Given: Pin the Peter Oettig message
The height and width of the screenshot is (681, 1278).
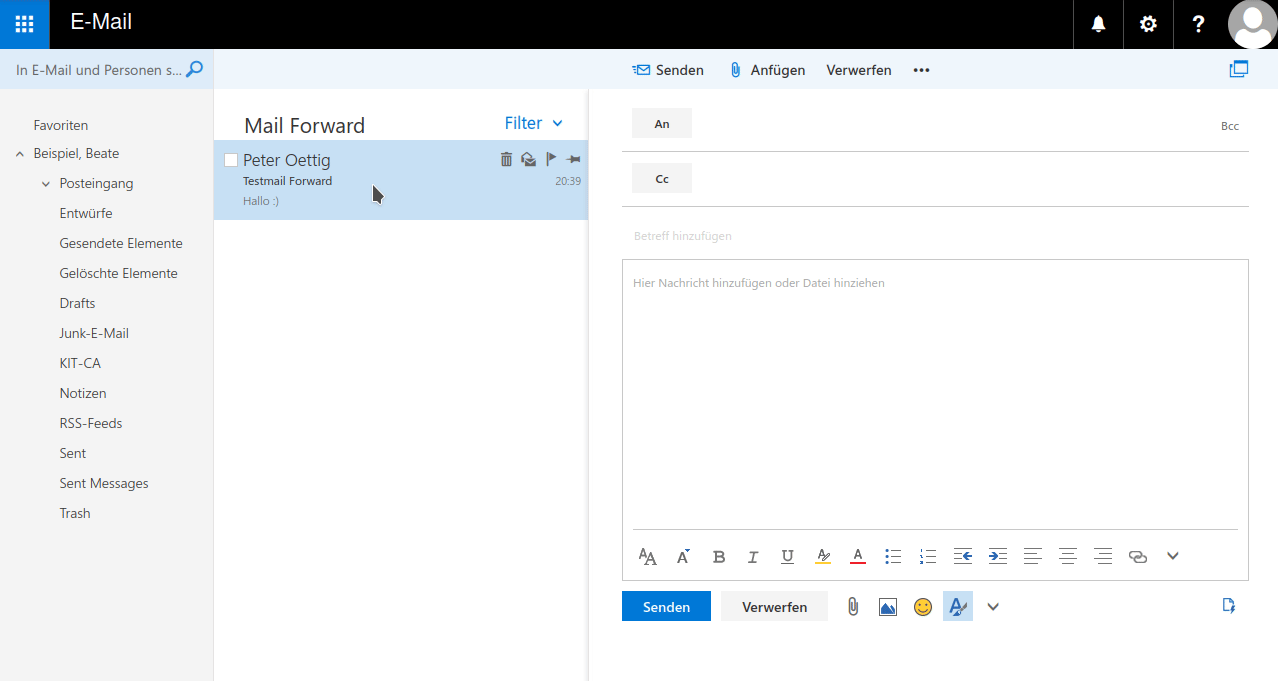Looking at the screenshot, I should (x=573, y=159).
